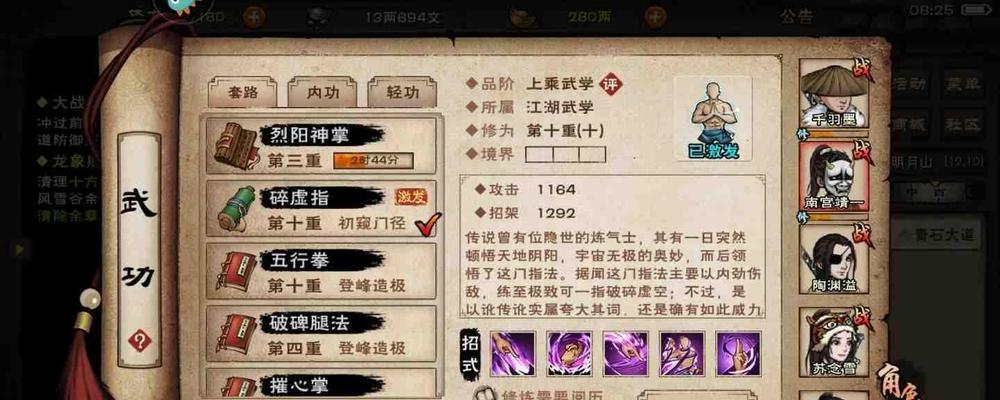Click the 烈阳神掌 training timer progress bar

pyautogui.click(x=373, y=161)
